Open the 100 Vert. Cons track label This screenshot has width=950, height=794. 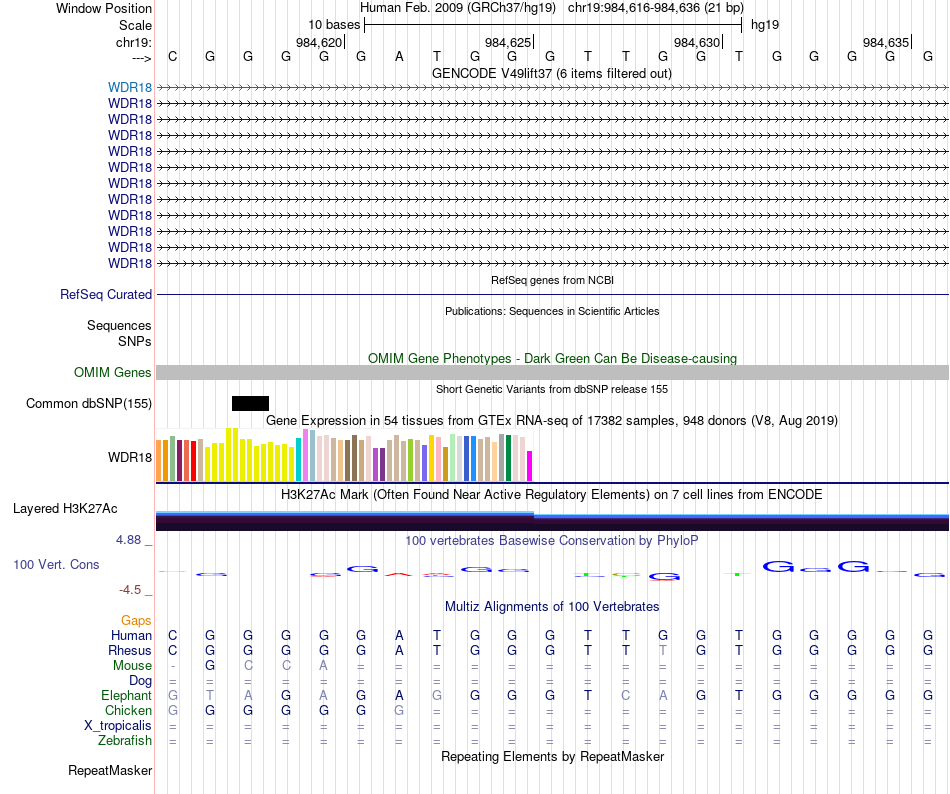pyautogui.click(x=56, y=564)
